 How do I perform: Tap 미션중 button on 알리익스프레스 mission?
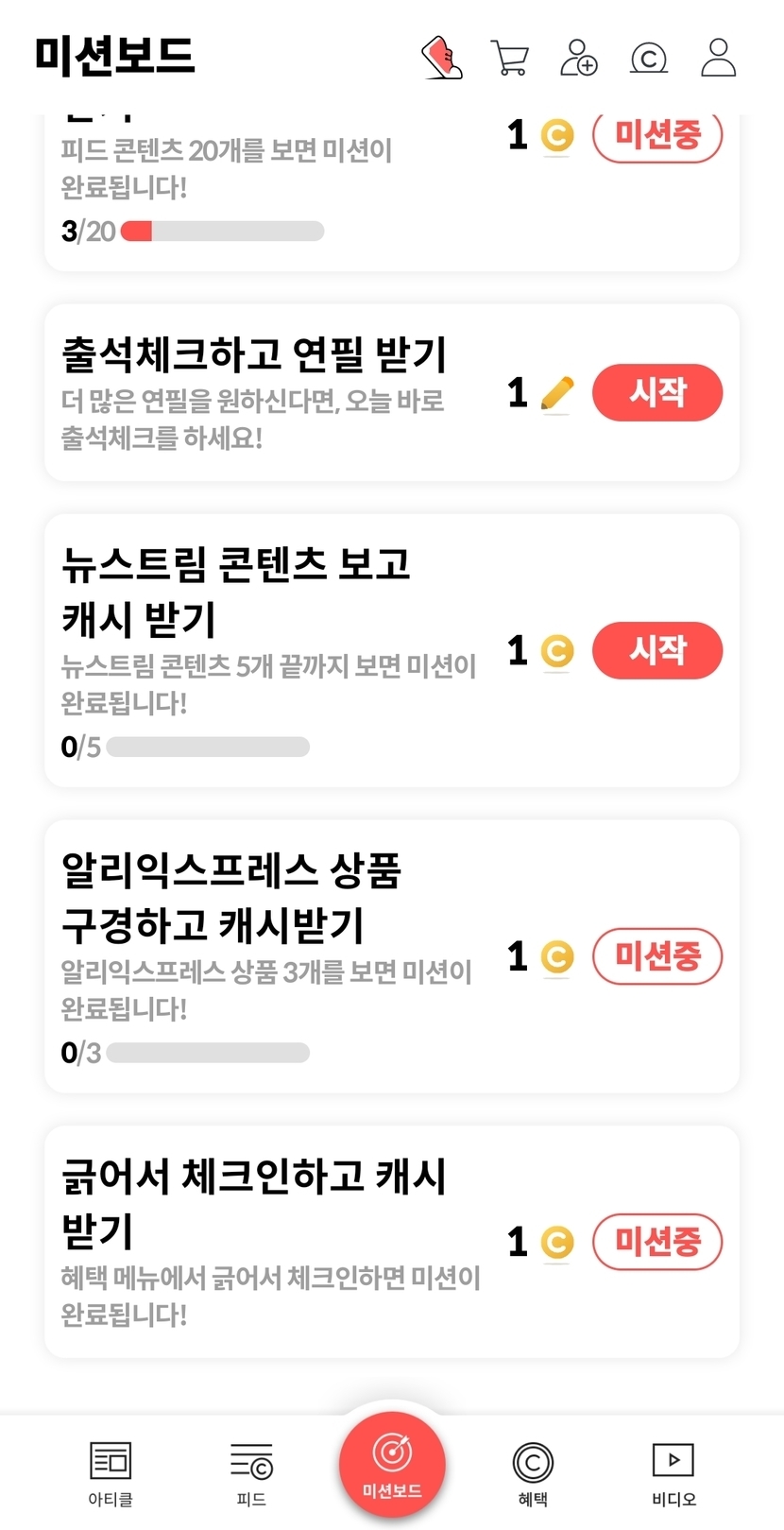point(656,956)
